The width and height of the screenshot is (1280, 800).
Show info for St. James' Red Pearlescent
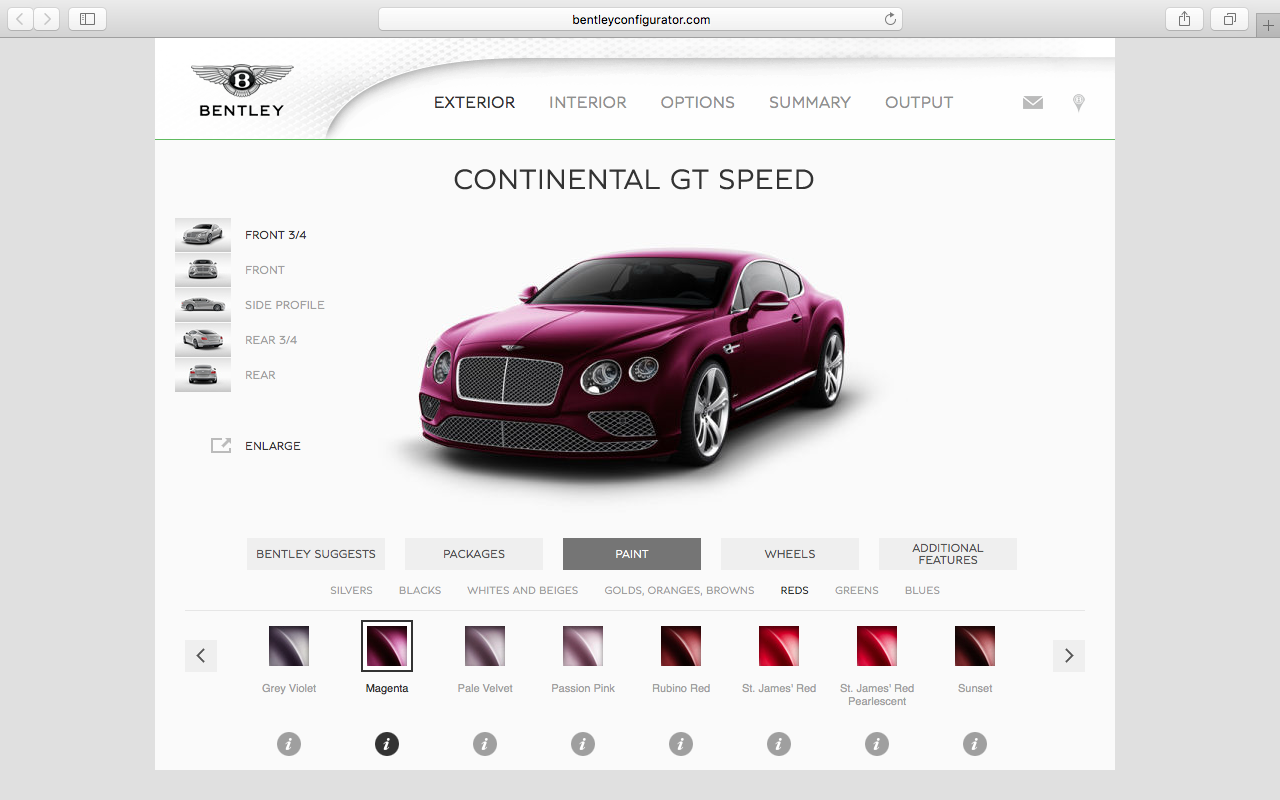[x=877, y=744]
